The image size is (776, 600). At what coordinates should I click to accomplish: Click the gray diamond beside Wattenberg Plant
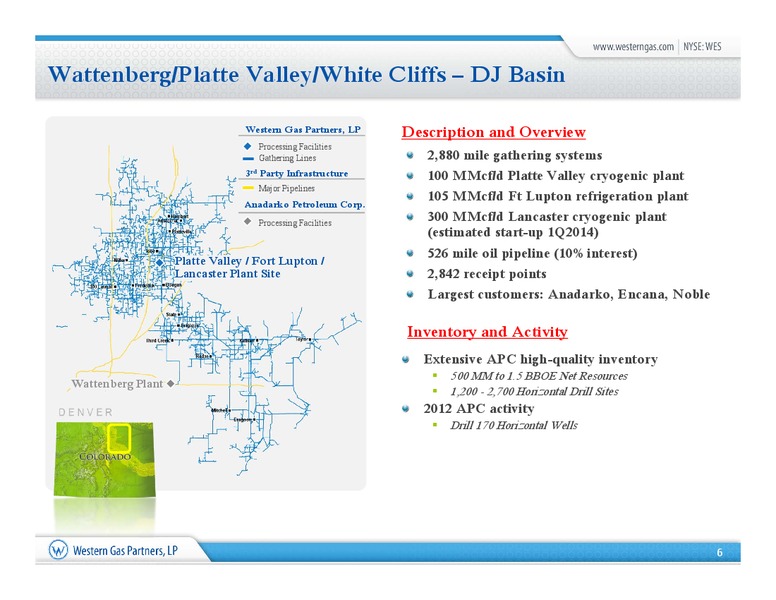coord(170,384)
